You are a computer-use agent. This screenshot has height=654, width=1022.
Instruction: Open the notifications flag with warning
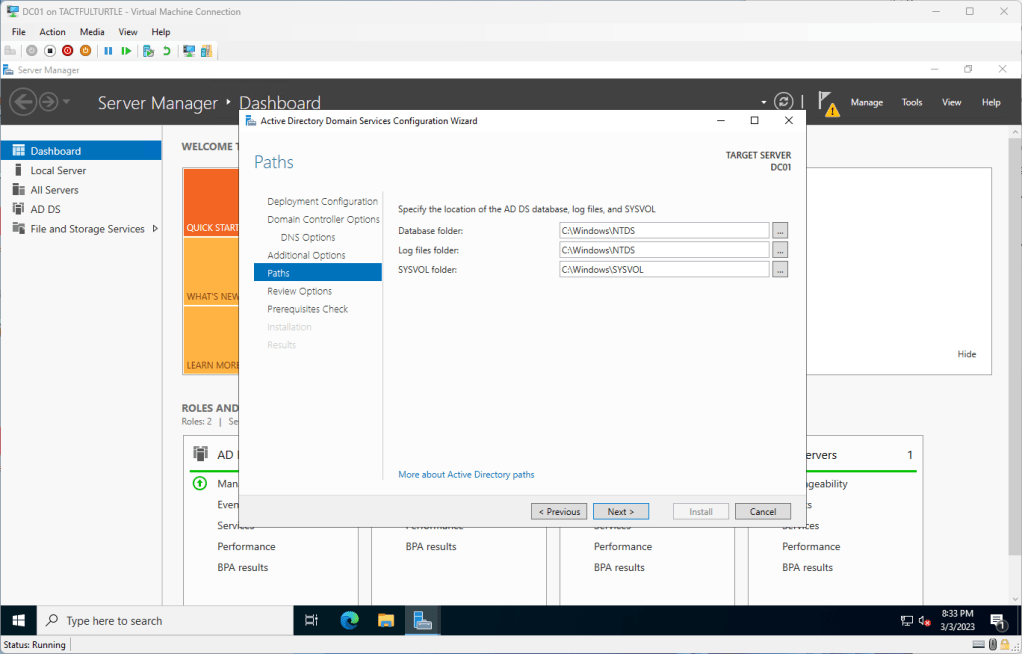pyautogui.click(x=827, y=102)
